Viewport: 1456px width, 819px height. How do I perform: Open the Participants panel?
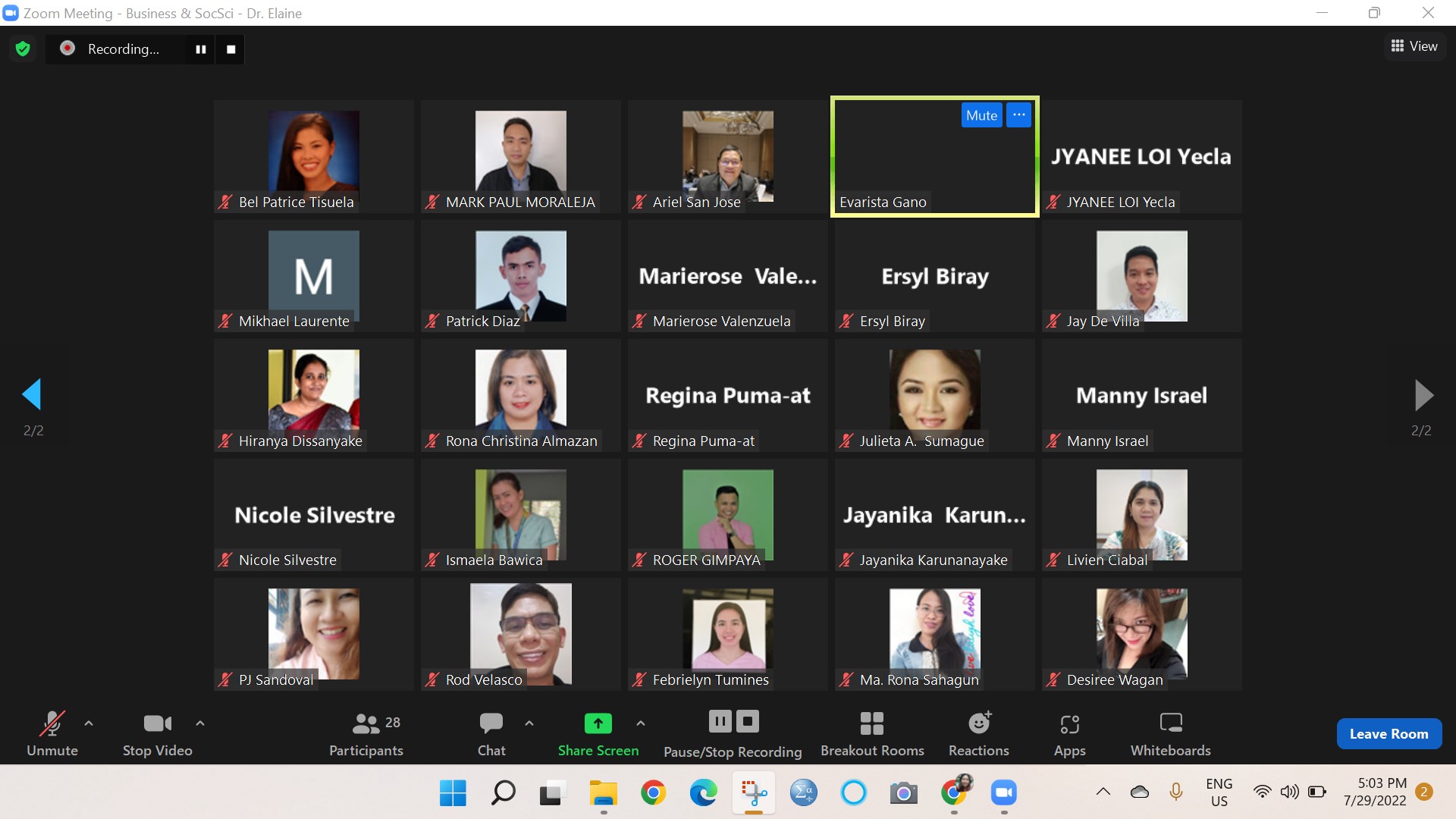click(366, 733)
